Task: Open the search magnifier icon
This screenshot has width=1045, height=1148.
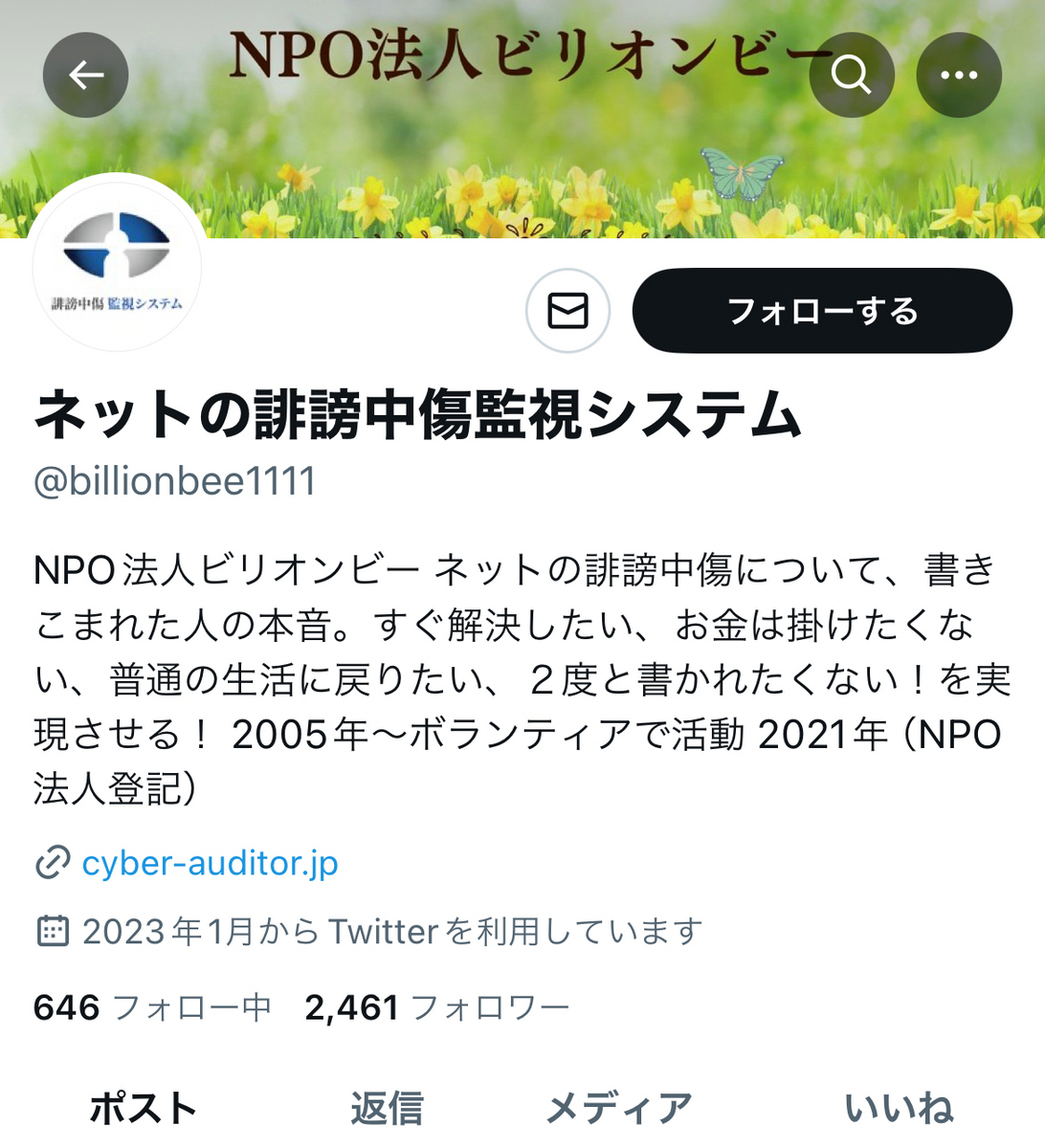Action: click(x=851, y=75)
